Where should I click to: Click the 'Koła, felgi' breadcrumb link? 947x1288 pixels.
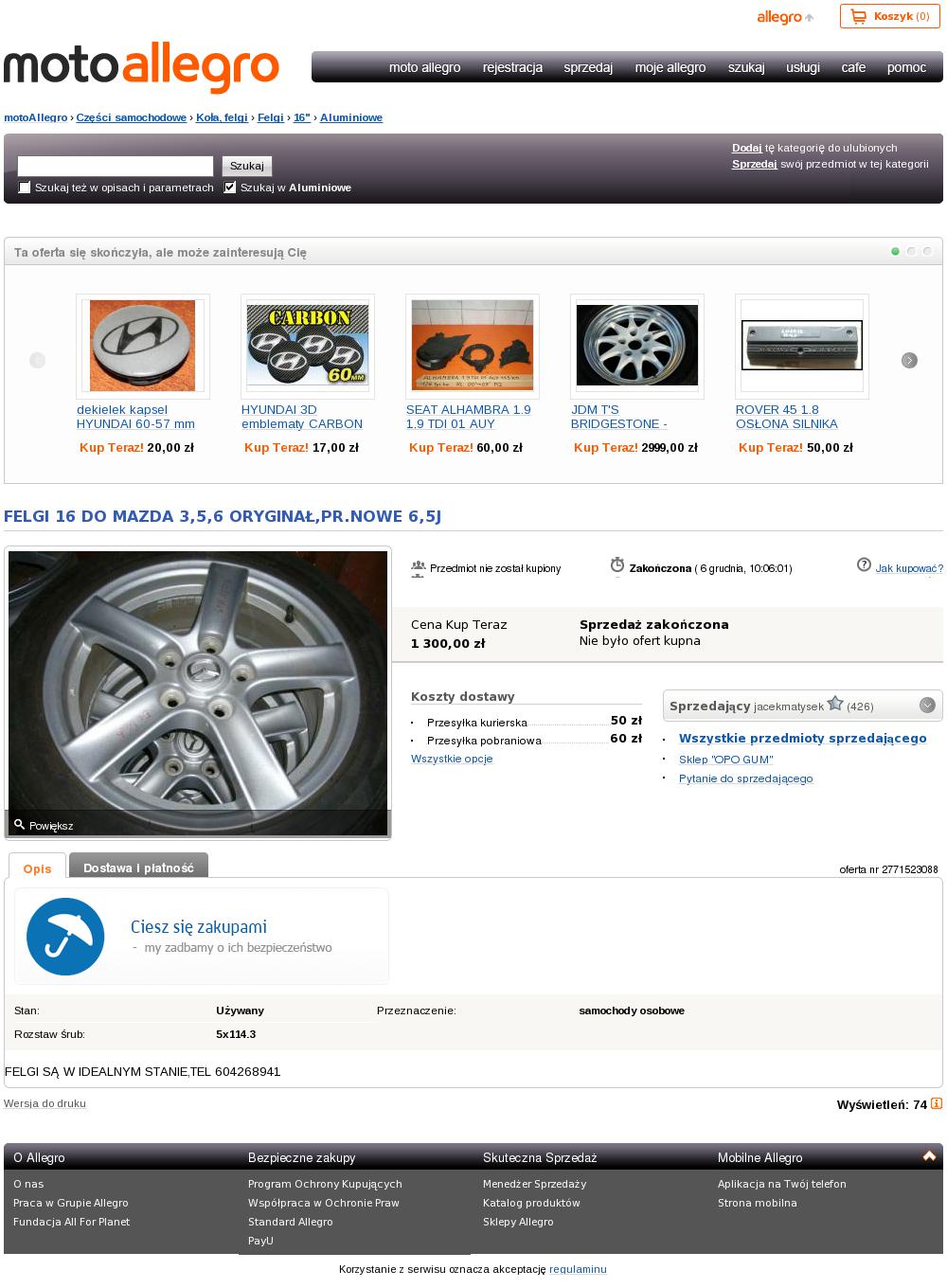click(222, 117)
